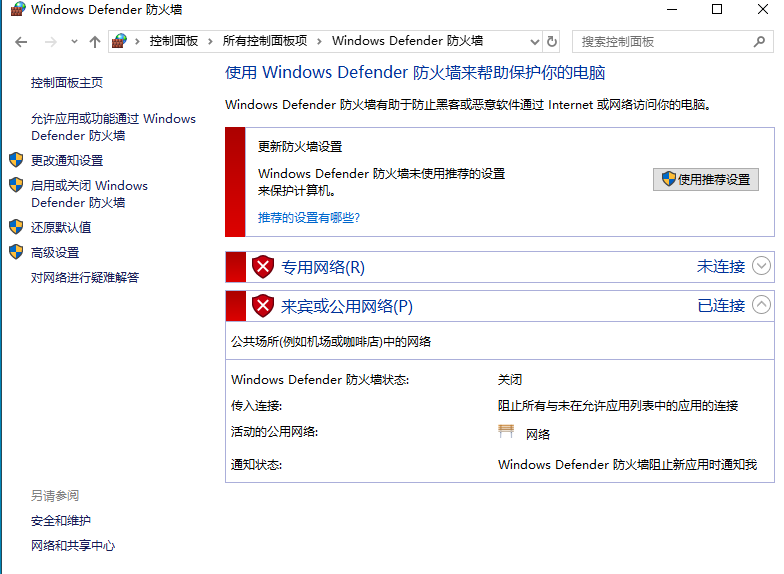Viewport: 784px width, 574px height.
Task: Open 网络和共享中心 link
Action: click(x=73, y=546)
